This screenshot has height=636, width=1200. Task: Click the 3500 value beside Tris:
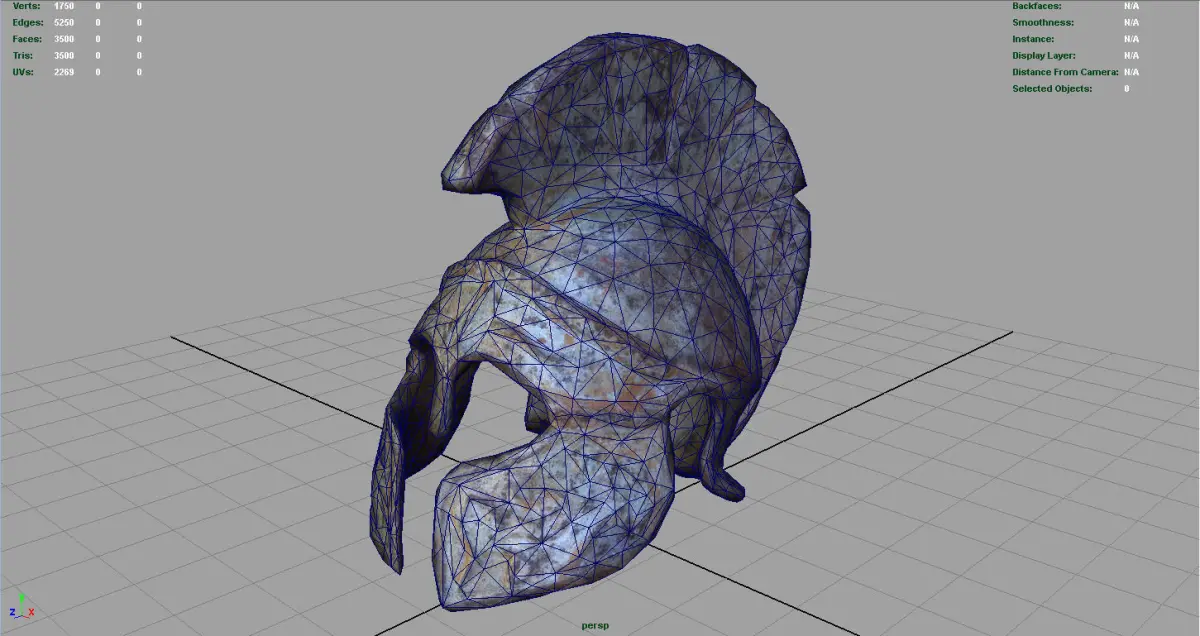[x=64, y=56]
